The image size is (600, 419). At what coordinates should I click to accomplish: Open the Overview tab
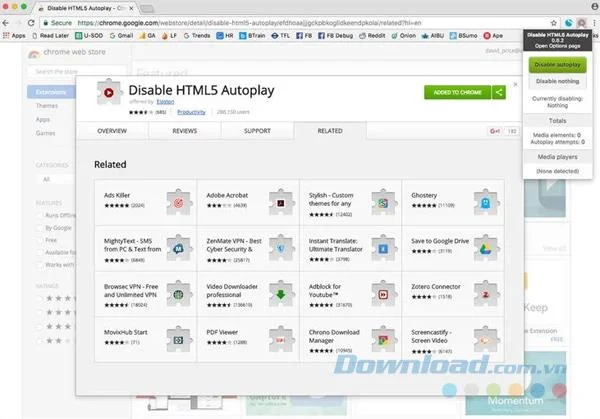[x=112, y=131]
